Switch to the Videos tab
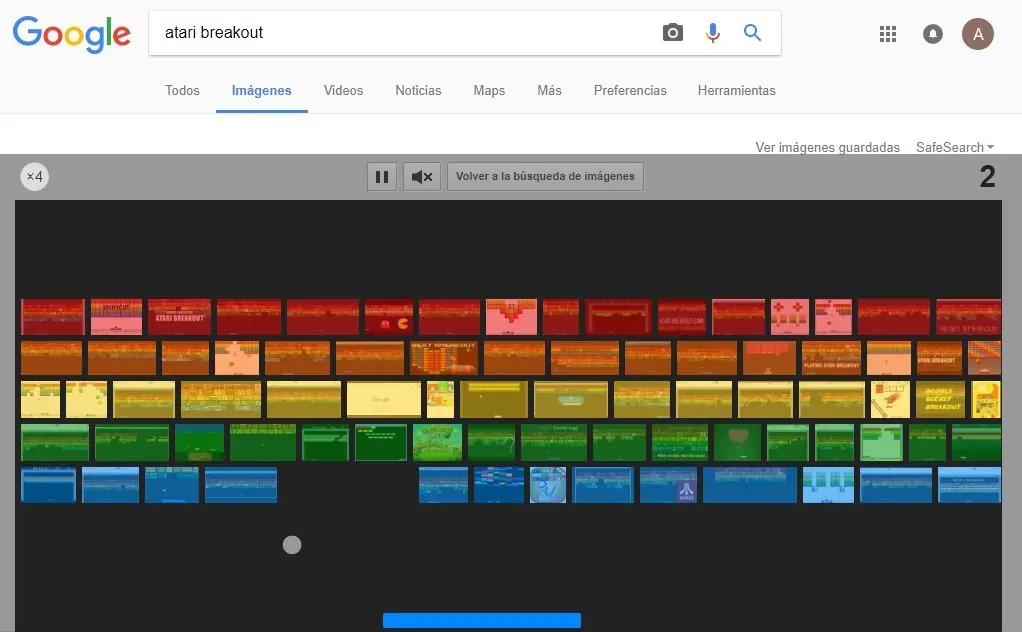 click(343, 90)
